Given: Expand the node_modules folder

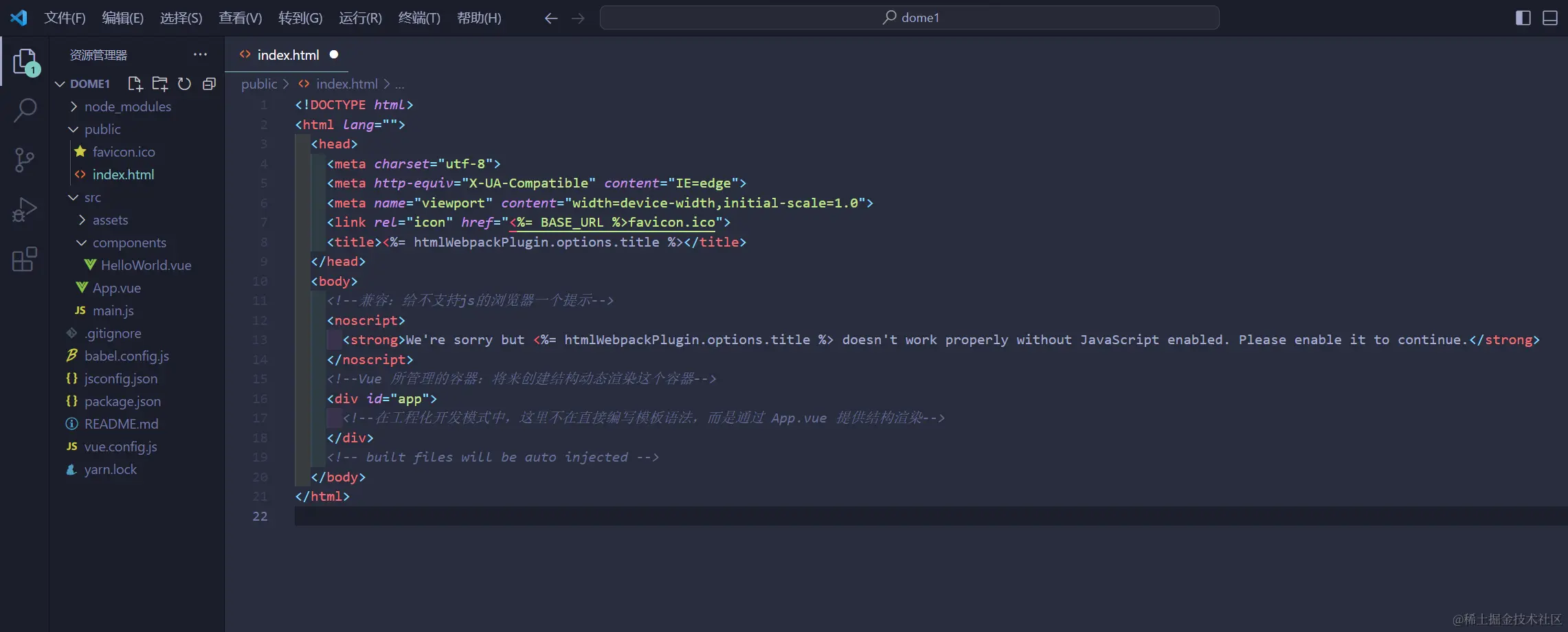Looking at the screenshot, I should (x=127, y=106).
